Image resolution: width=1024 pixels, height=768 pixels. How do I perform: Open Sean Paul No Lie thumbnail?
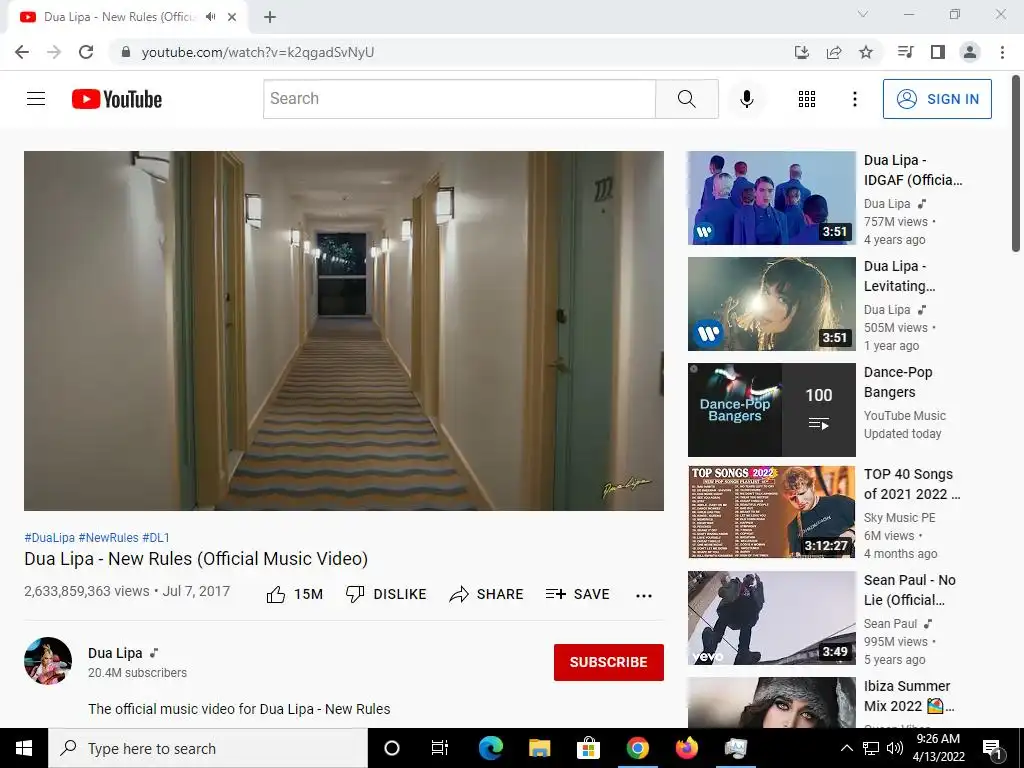point(772,618)
